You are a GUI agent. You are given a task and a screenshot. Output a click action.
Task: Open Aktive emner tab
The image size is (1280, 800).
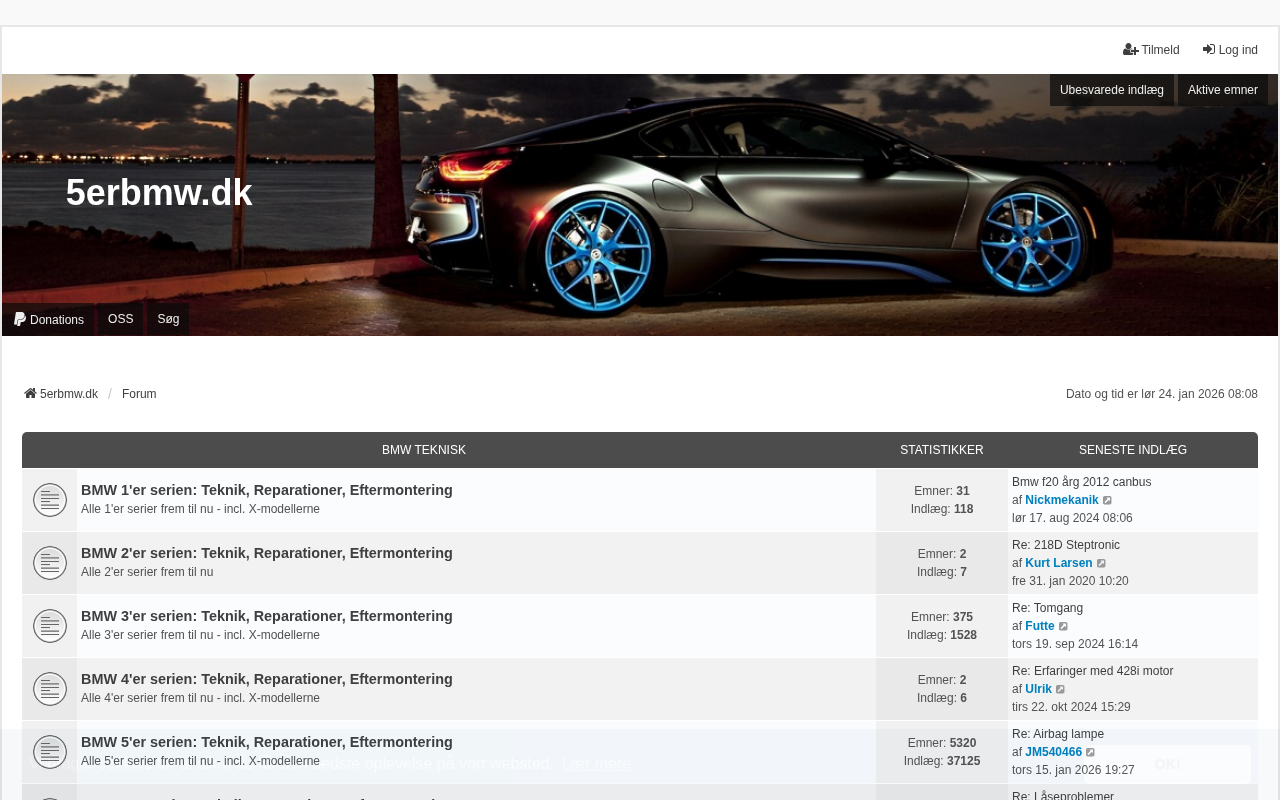click(x=1223, y=90)
